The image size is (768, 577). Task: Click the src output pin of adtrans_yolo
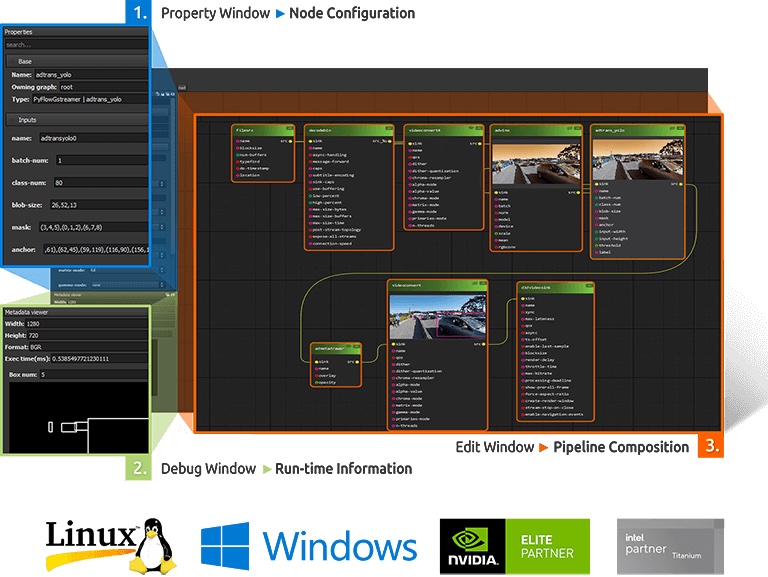point(681,184)
